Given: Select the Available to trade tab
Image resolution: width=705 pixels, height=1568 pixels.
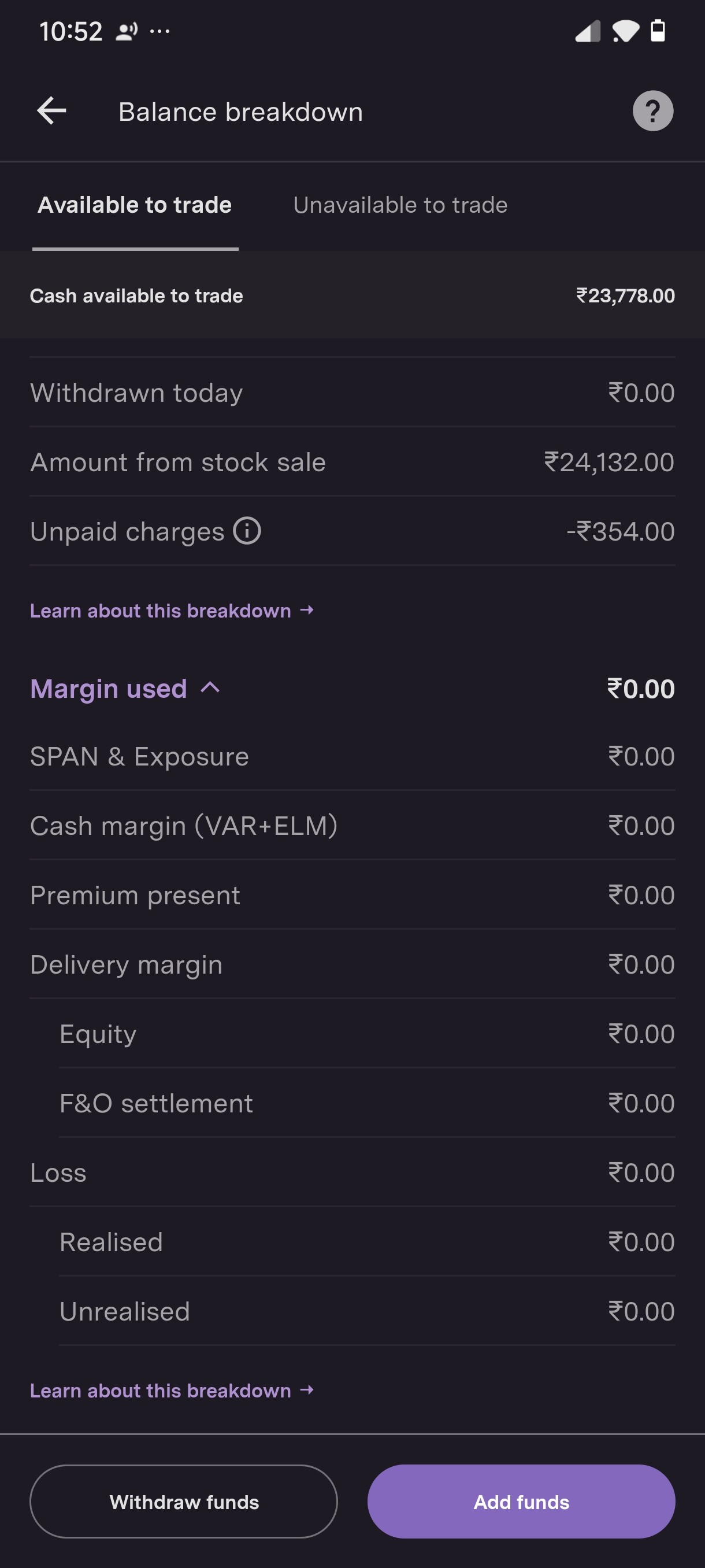Looking at the screenshot, I should [135, 205].
